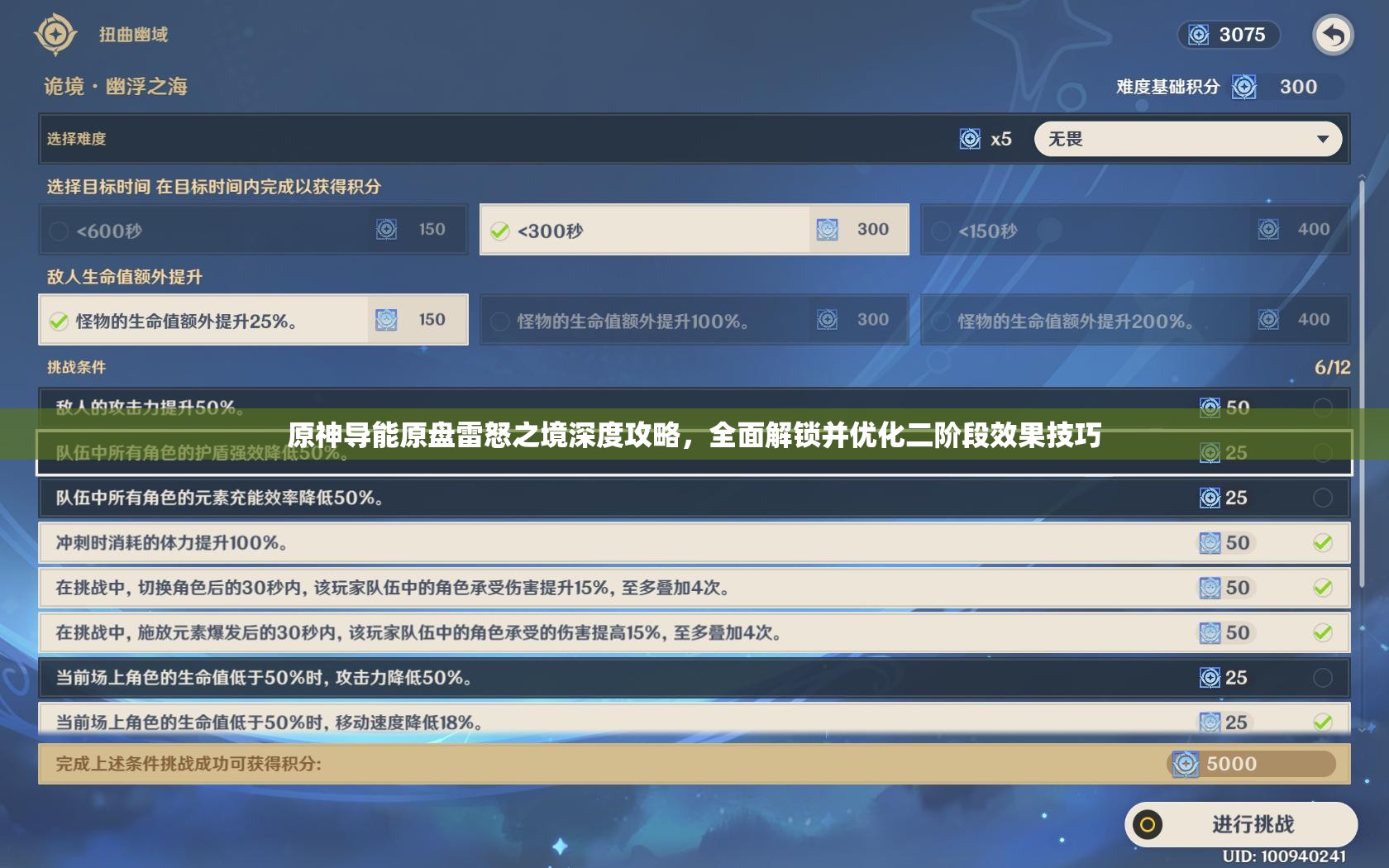Uncheck HP below 50% movement speed condition
Image resolution: width=1389 pixels, height=868 pixels.
tap(1323, 722)
